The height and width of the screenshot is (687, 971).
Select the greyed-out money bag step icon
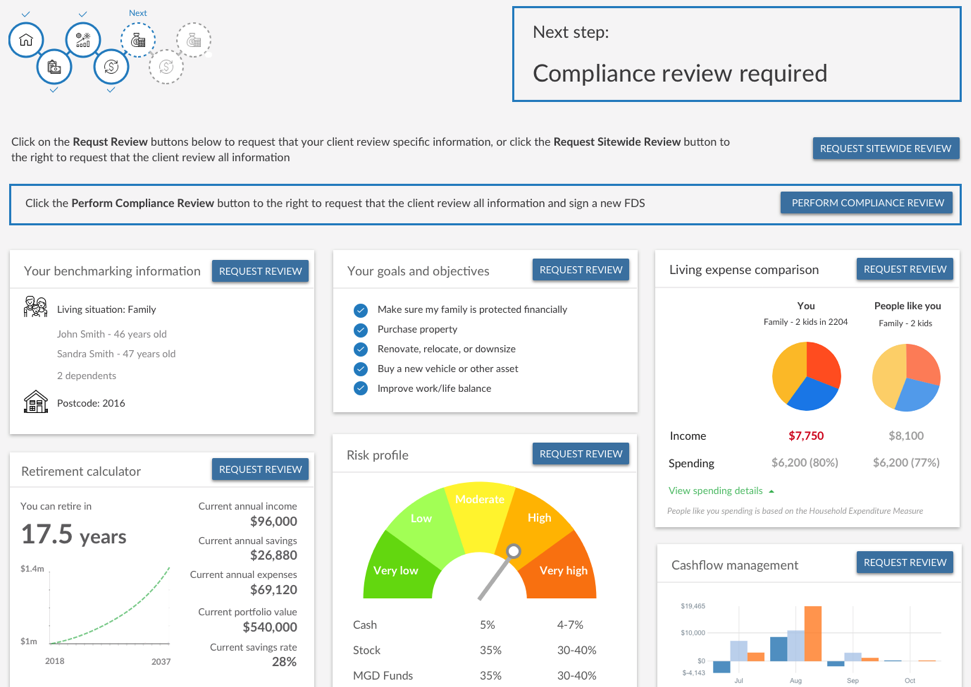pyautogui.click(x=194, y=40)
